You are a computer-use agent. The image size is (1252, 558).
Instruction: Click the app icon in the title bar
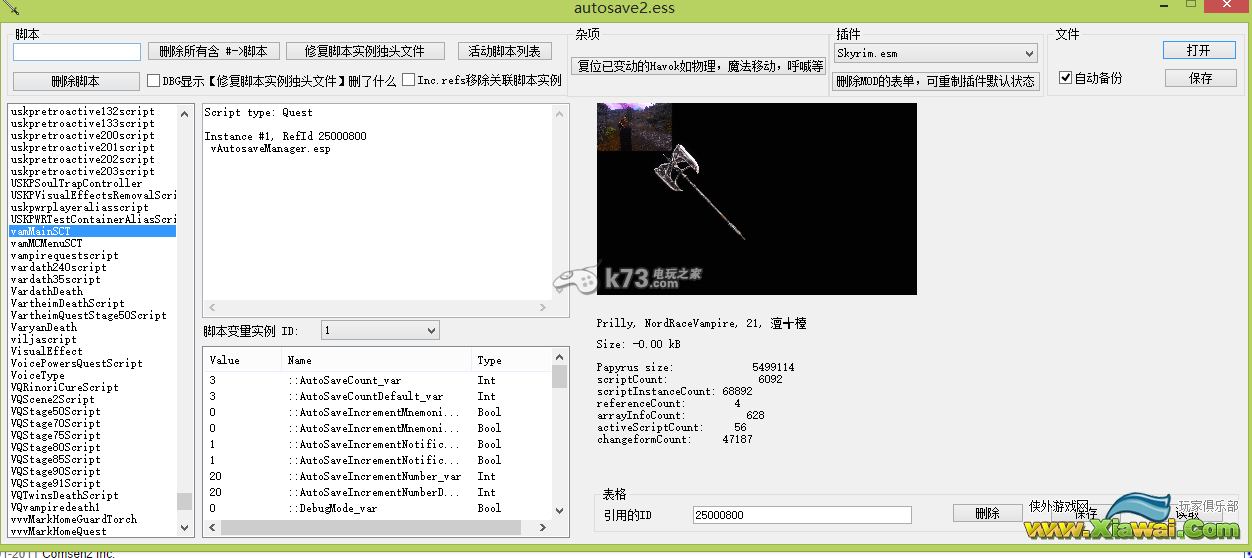click(x=11, y=8)
